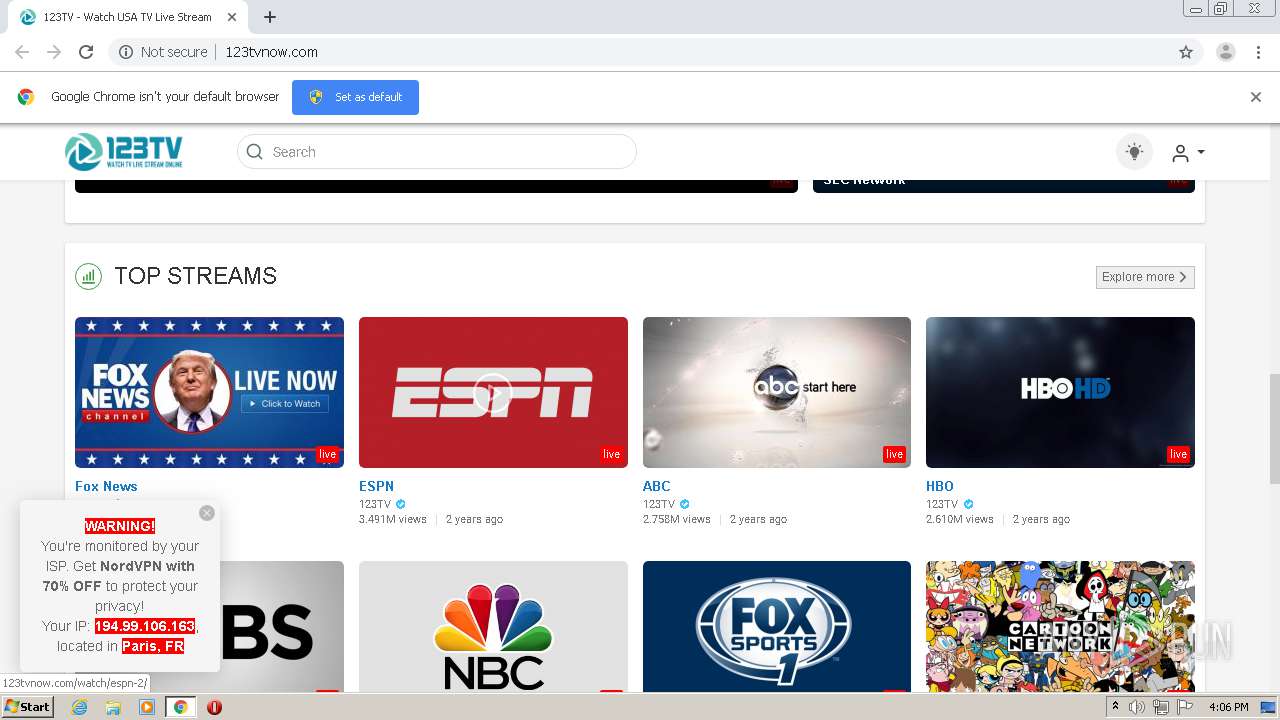Image resolution: width=1280 pixels, height=720 pixels.
Task: Click the Top Streams chart icon
Action: click(x=89, y=276)
